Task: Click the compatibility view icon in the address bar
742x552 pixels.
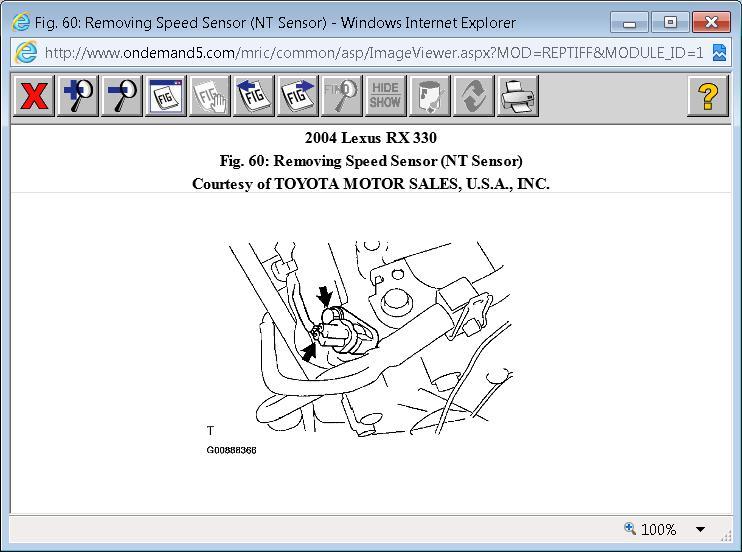Action: [719, 53]
